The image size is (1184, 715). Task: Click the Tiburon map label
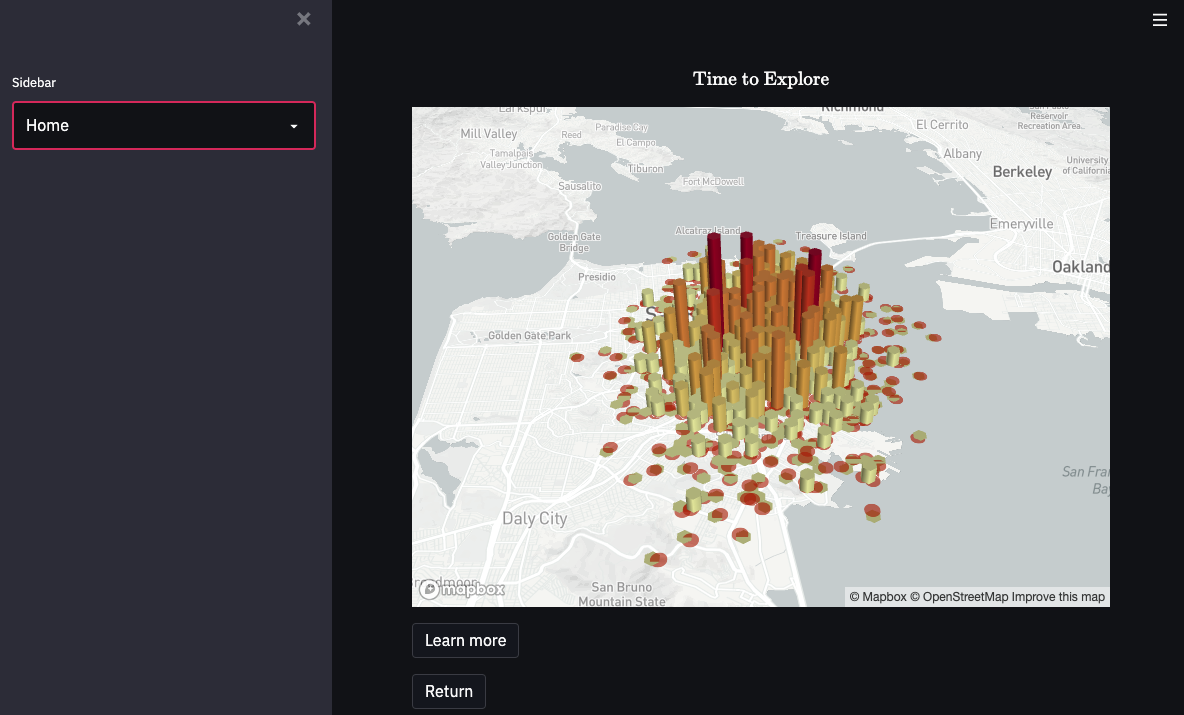click(646, 168)
